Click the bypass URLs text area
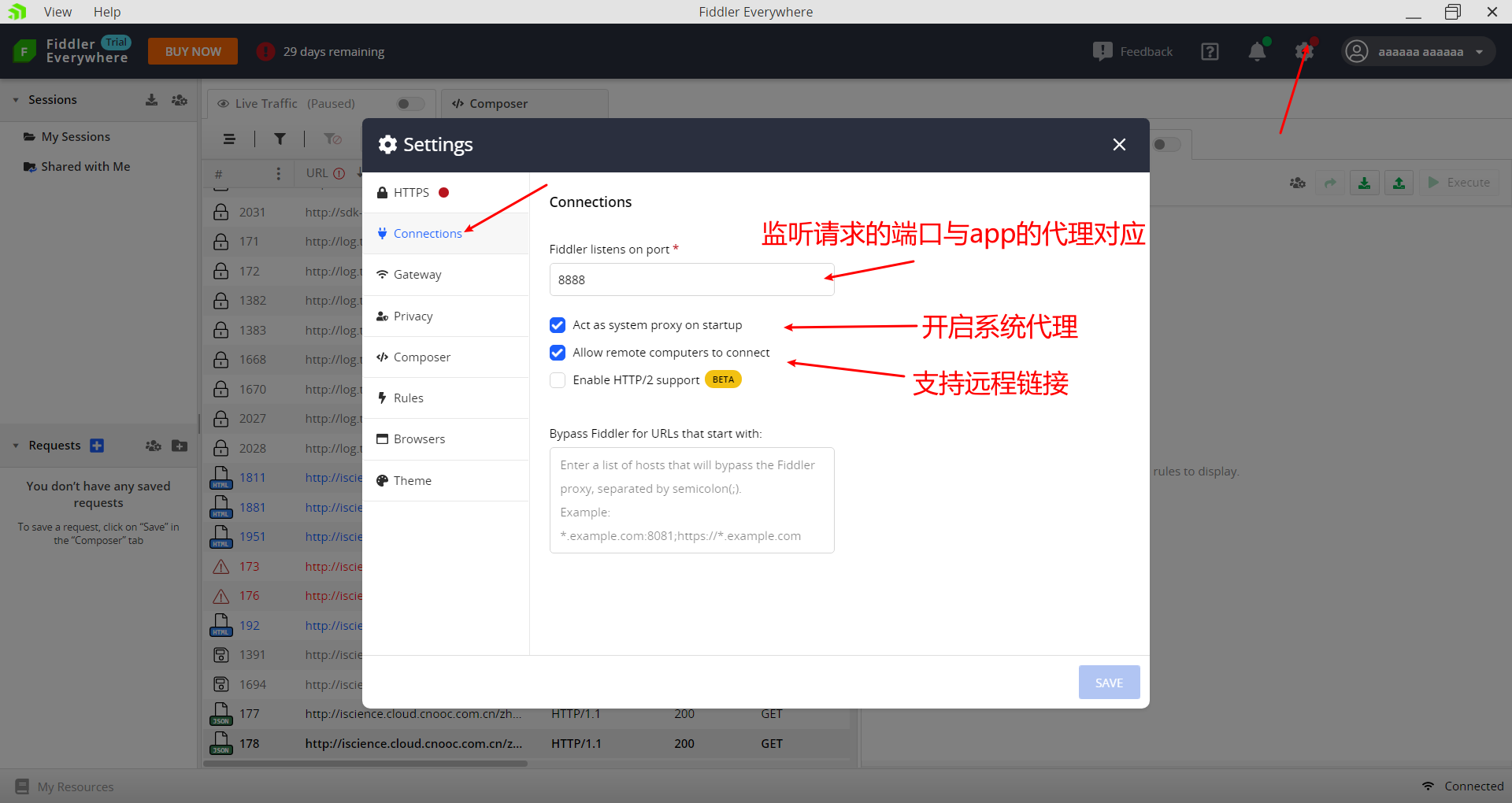The height and width of the screenshot is (803, 1512). pos(691,500)
